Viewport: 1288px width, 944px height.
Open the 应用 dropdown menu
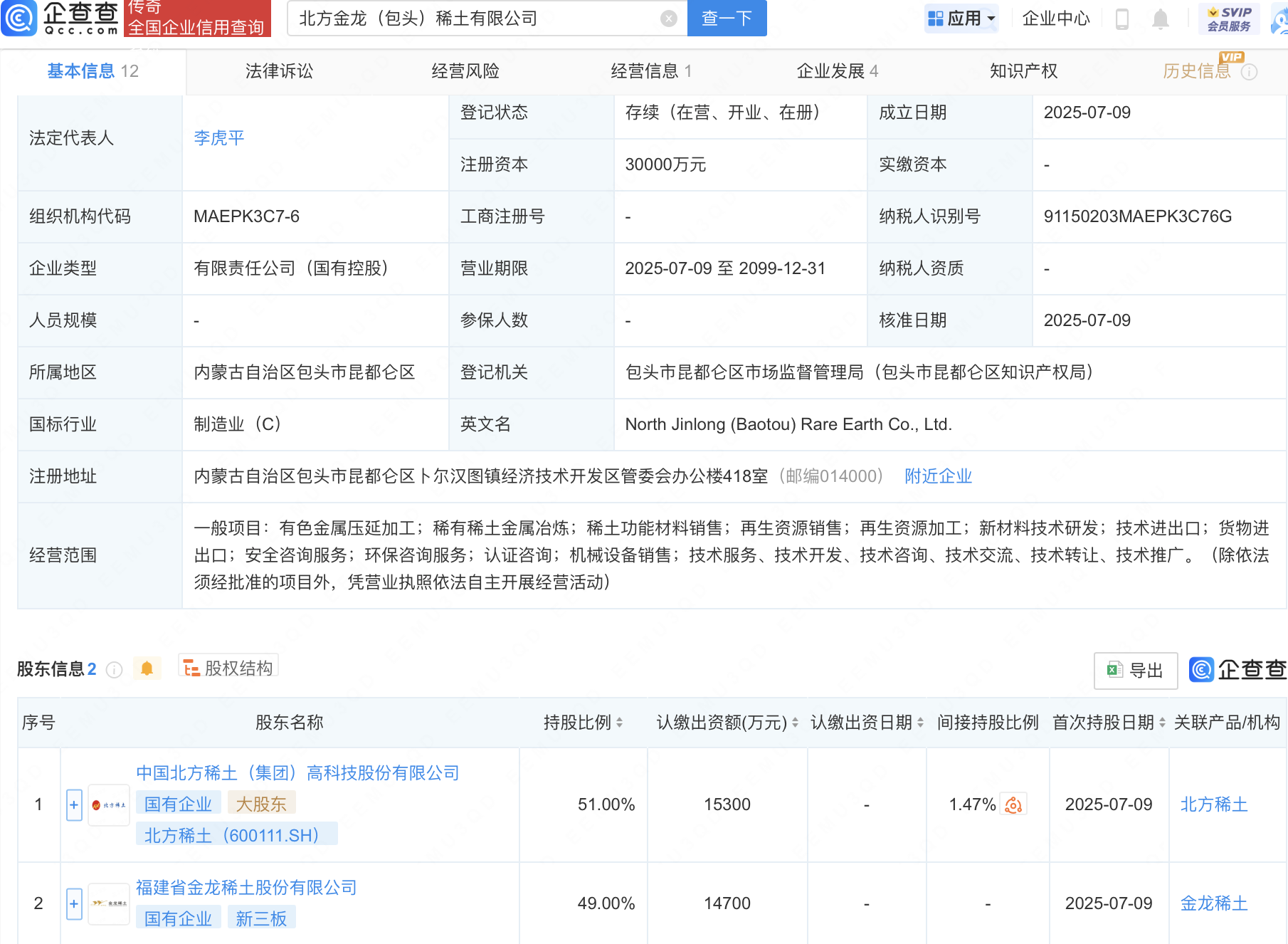pos(961,19)
